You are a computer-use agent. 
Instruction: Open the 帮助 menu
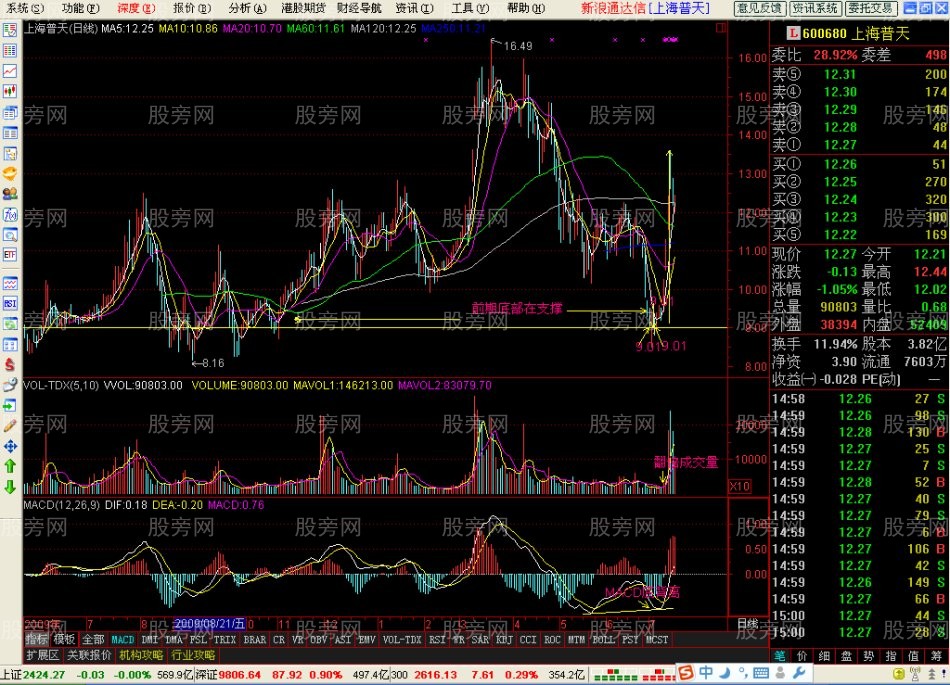tap(526, 8)
